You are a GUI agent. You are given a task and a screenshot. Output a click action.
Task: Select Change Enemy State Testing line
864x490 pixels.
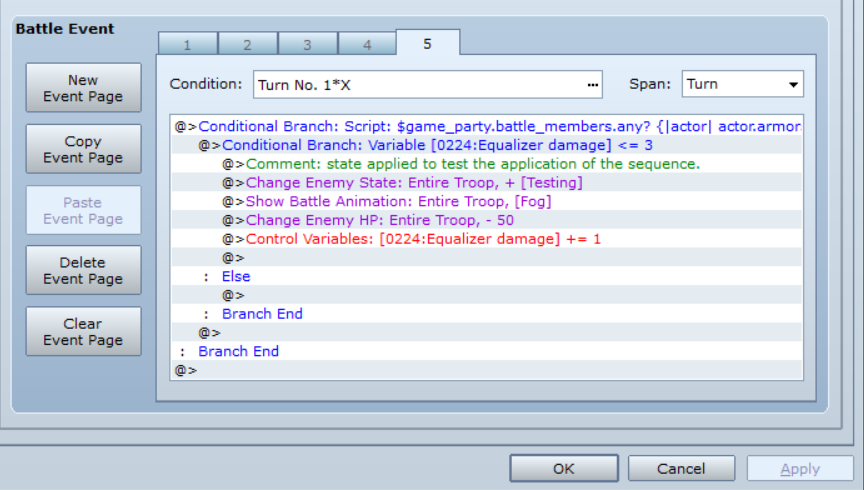coord(487,183)
